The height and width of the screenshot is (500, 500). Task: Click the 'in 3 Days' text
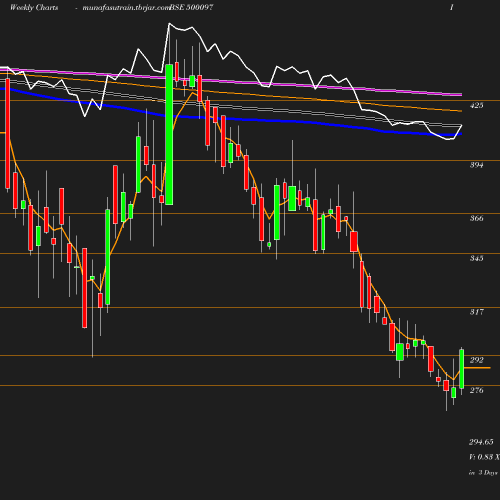[483, 472]
